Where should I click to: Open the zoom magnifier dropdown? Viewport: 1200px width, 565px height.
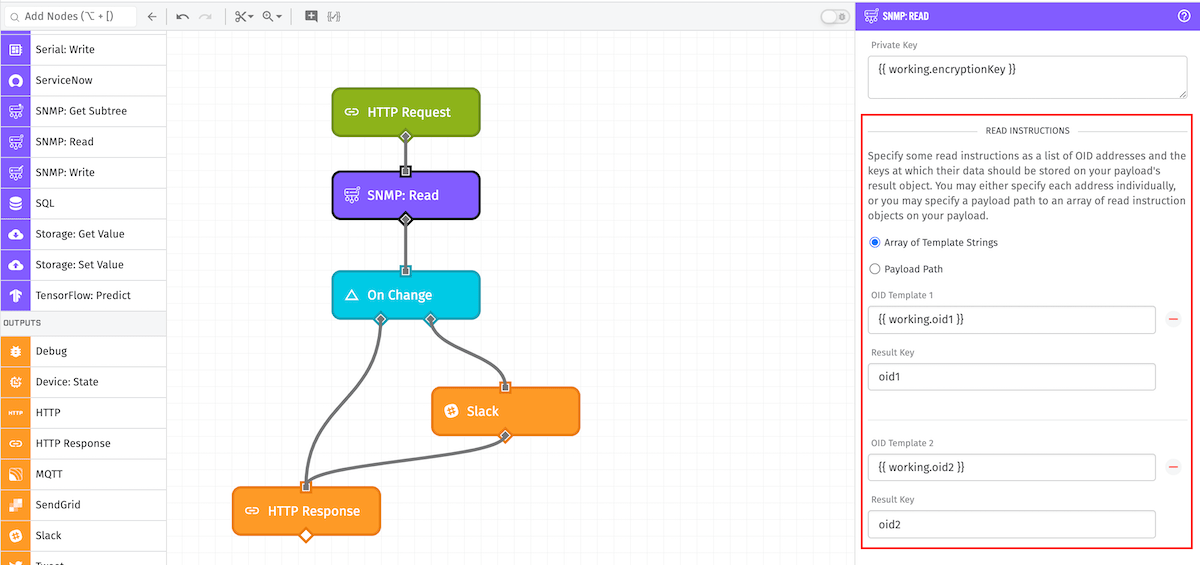tap(271, 16)
